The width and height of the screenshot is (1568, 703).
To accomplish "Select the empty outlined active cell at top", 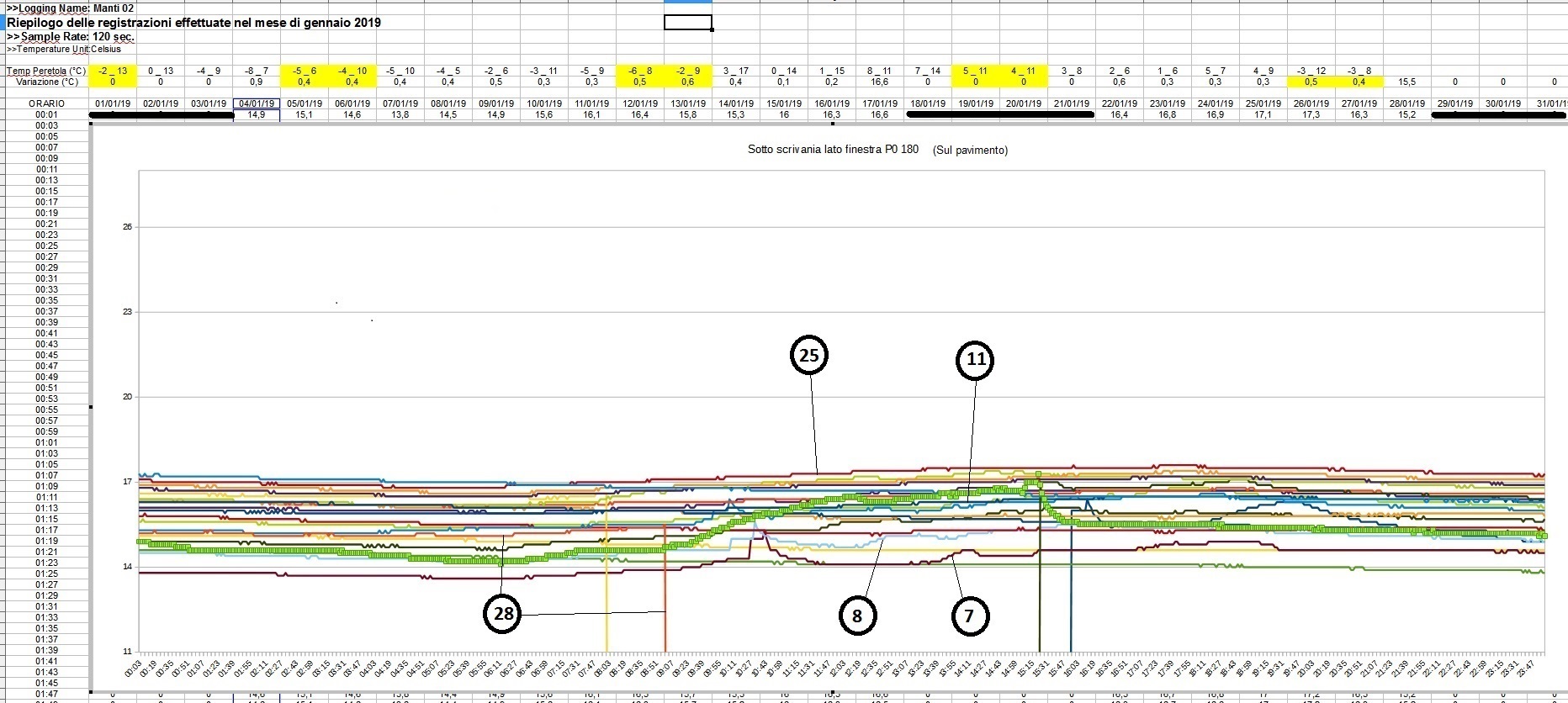I will [687, 23].
